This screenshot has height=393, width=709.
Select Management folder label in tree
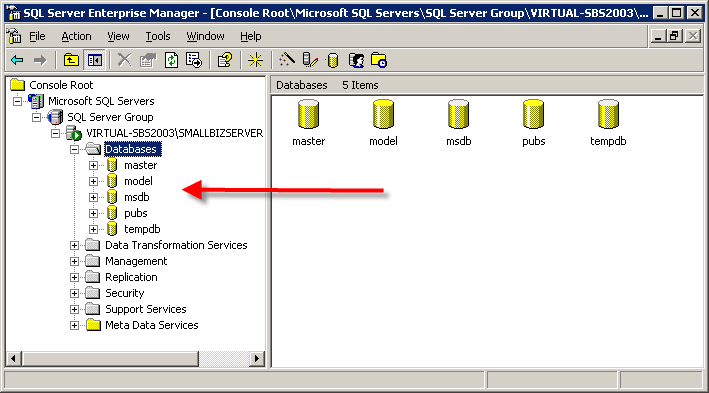coord(136,261)
